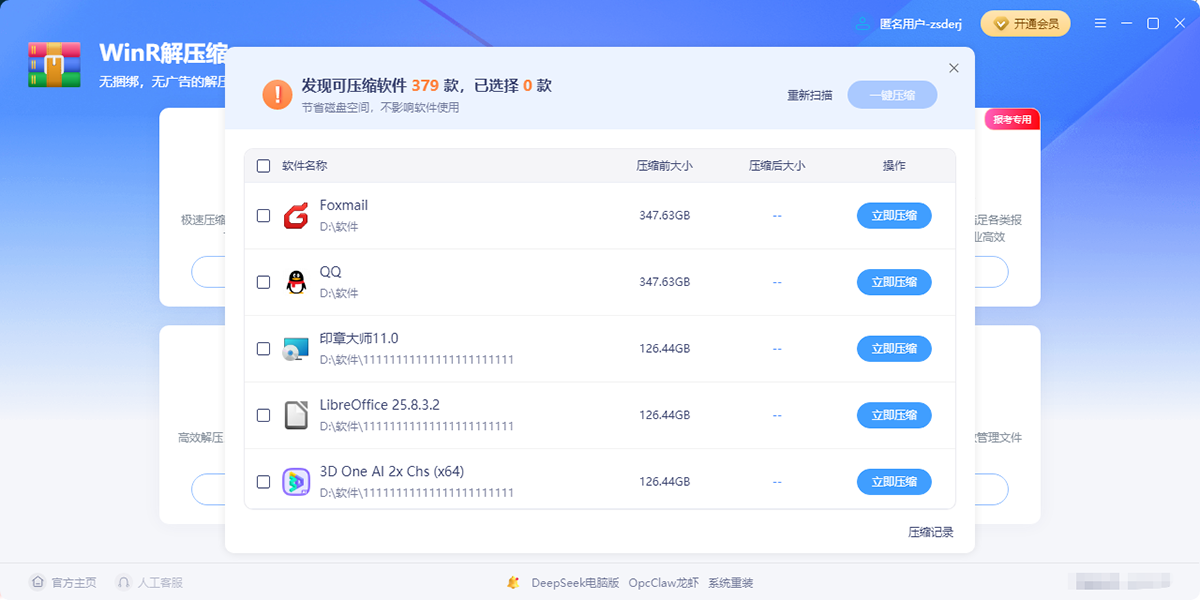Screen dimensions: 1200x600
Task: Close the compressible software dialog
Action: pos(953,68)
